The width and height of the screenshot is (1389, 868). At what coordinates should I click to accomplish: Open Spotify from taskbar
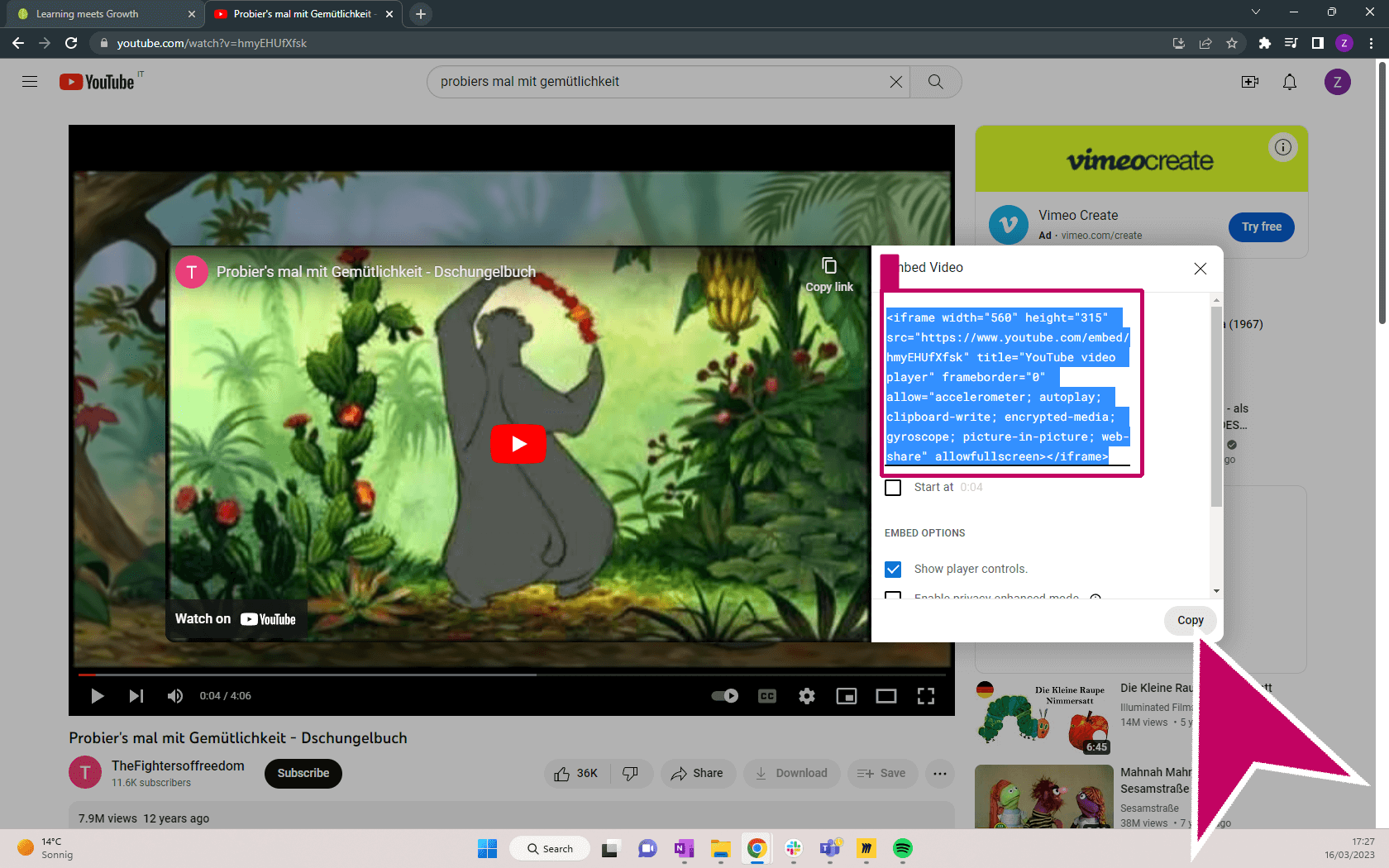click(902, 848)
